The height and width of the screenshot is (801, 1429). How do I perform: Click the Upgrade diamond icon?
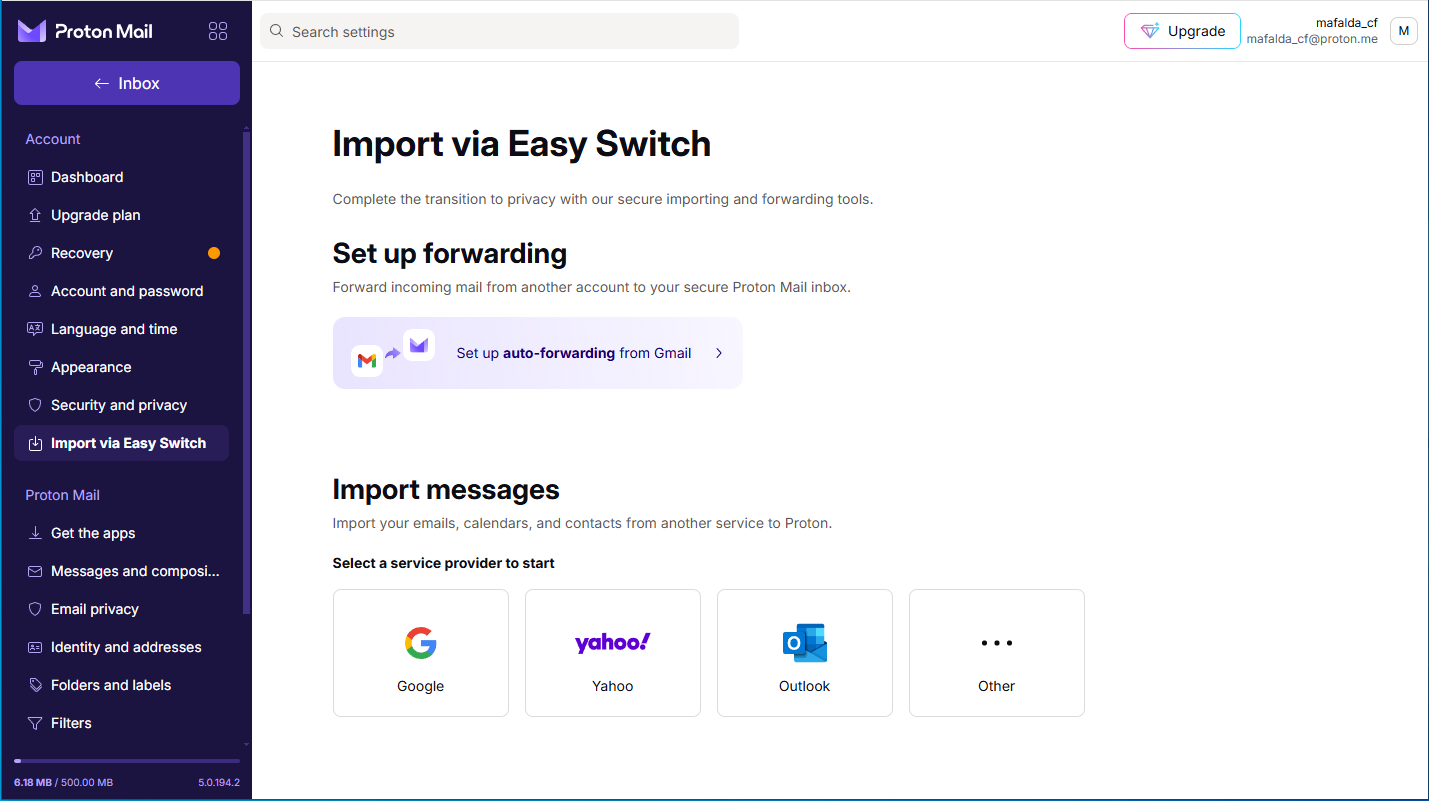click(x=1150, y=31)
